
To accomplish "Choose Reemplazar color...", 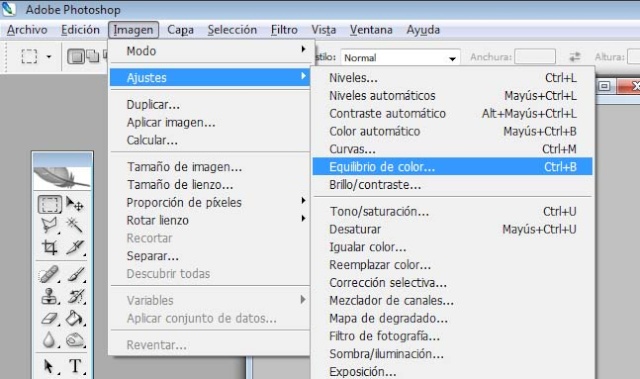I will coord(452,265).
